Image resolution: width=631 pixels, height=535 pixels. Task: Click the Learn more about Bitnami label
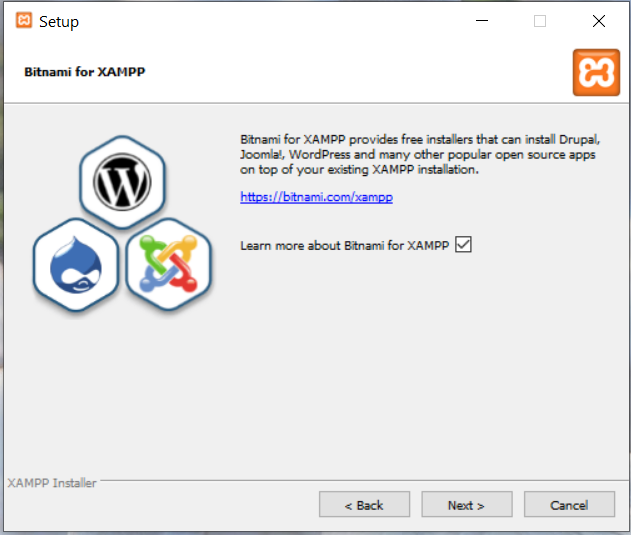click(x=344, y=245)
